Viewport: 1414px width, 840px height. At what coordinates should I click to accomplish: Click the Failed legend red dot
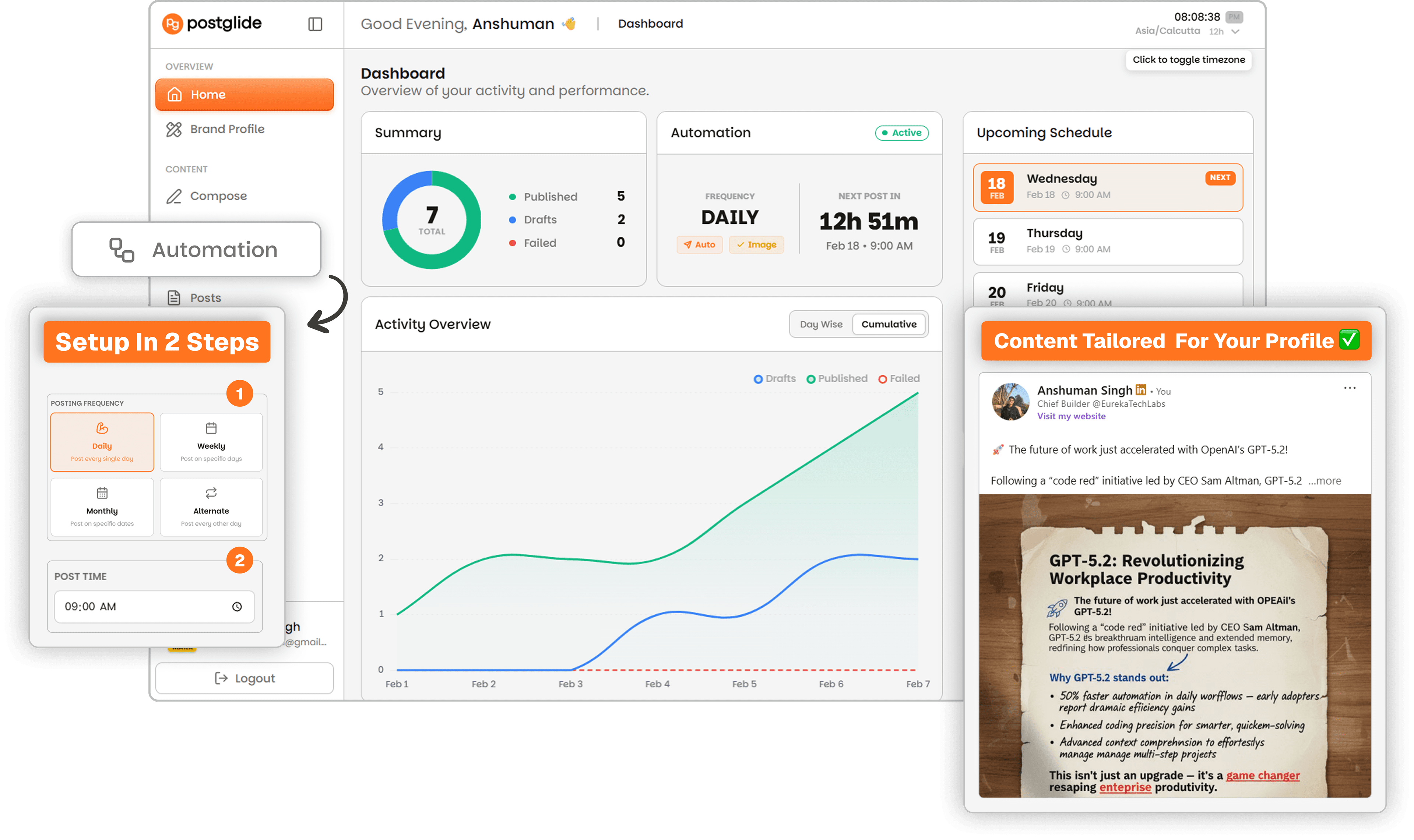click(512, 243)
